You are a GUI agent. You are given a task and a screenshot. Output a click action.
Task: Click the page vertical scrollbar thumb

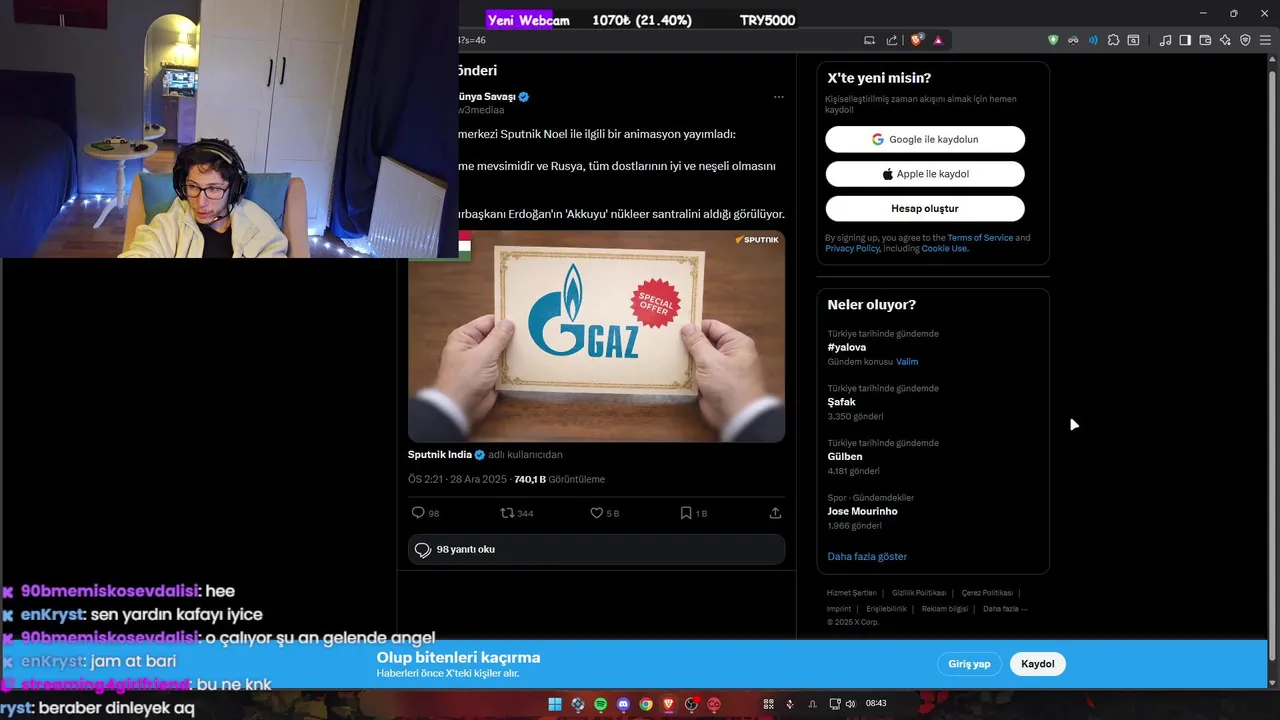pyautogui.click(x=1273, y=365)
